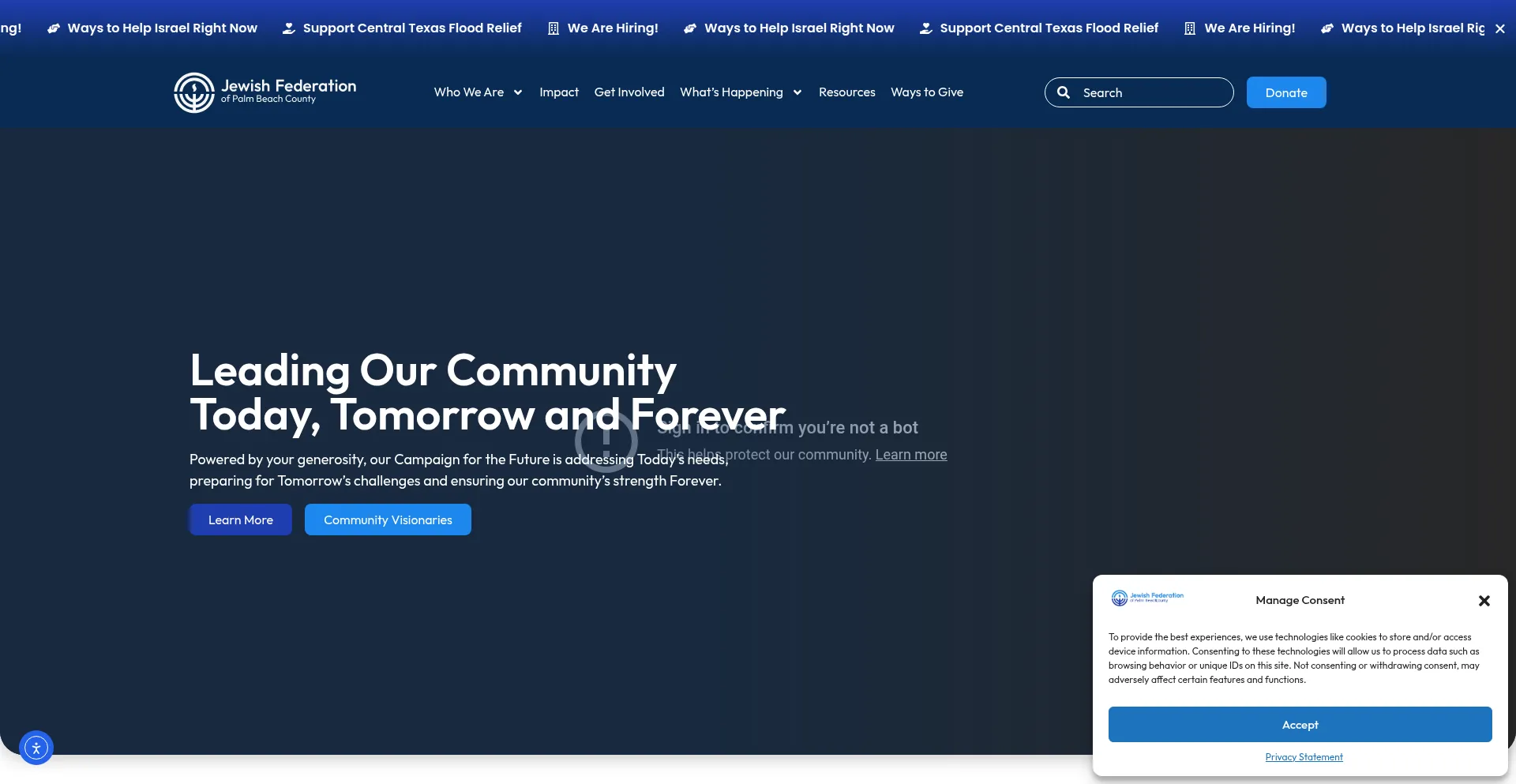Screen dimensions: 1516x784
Task: Click the 'Manage Consent' heading
Action: pyautogui.click(x=1300, y=600)
